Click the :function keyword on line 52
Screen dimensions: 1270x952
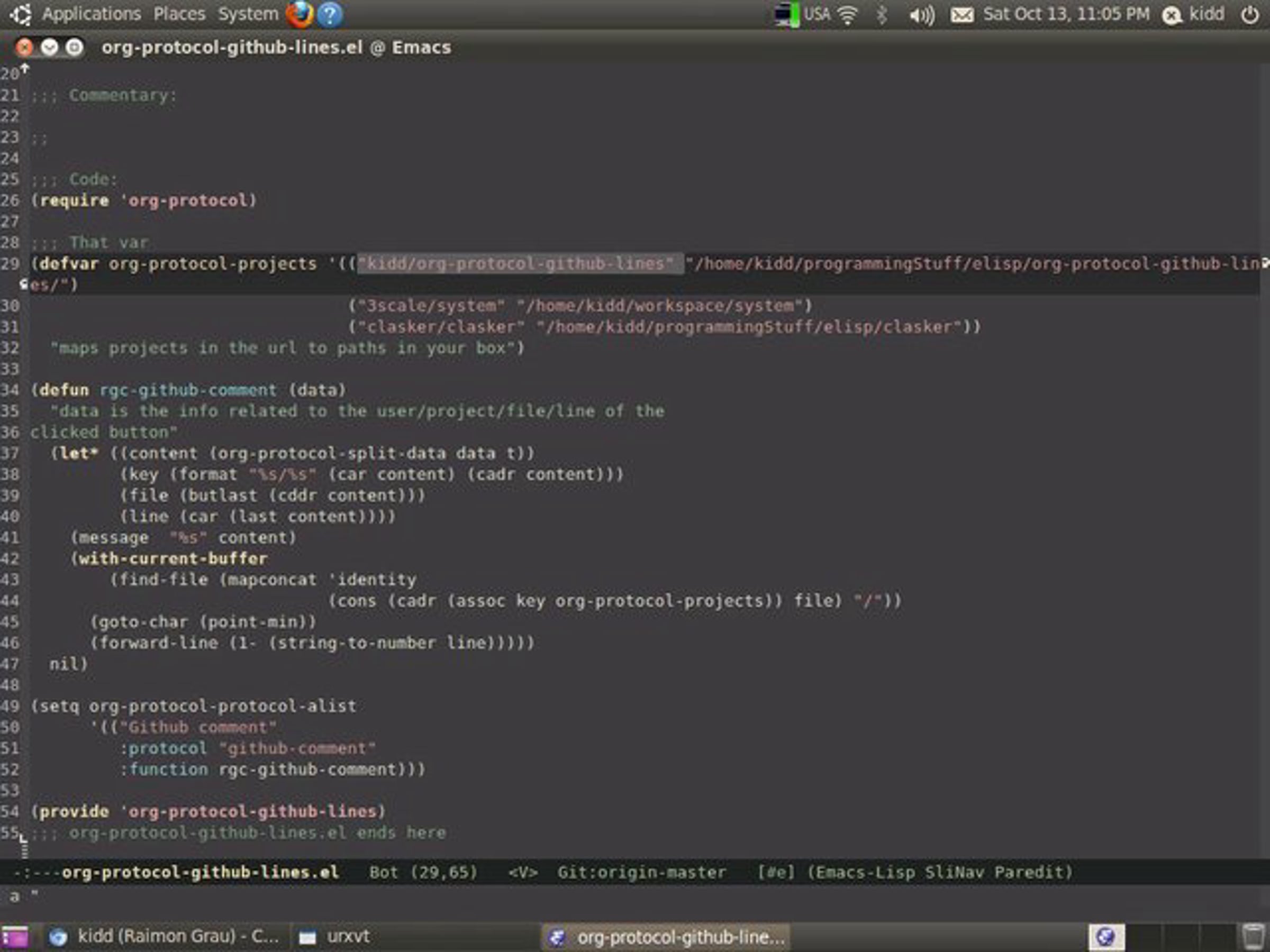tap(163, 770)
